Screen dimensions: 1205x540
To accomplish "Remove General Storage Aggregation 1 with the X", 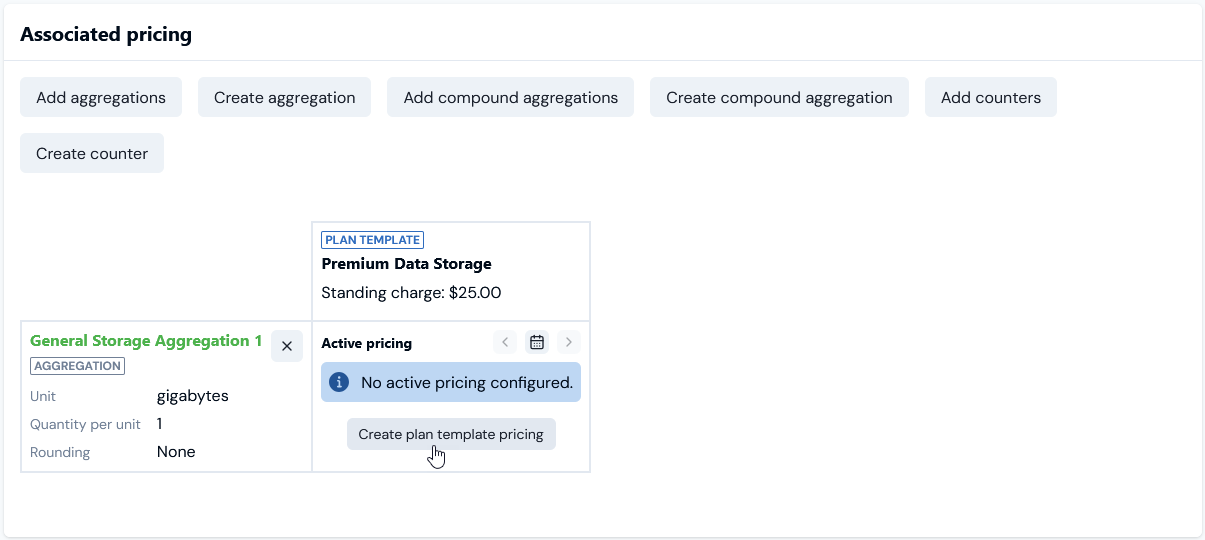I will point(287,346).
